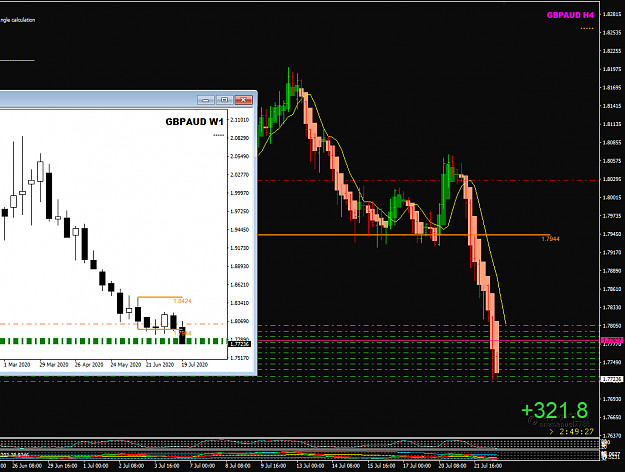Click the black current price tag in W1 chart

240,344
